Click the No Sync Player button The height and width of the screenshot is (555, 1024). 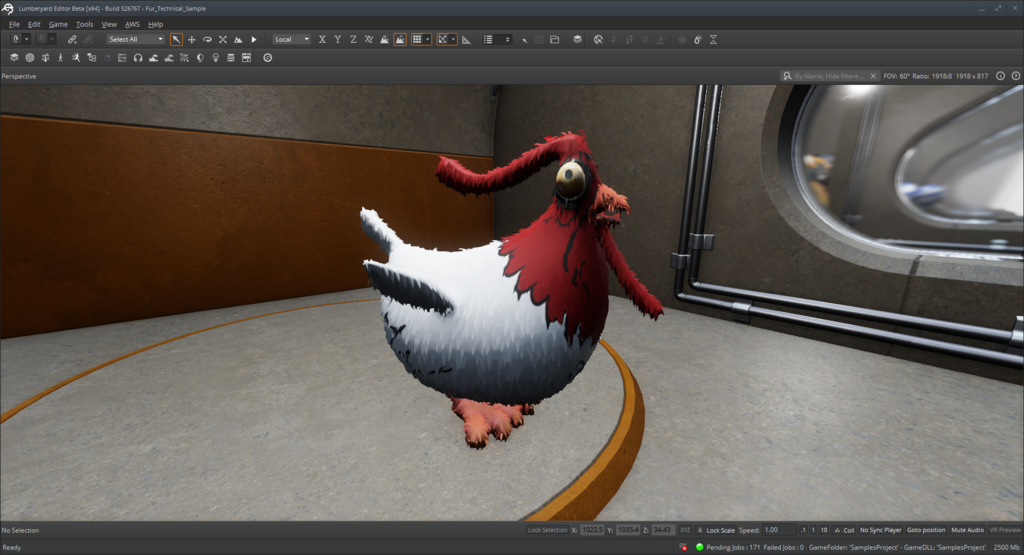tap(880, 530)
